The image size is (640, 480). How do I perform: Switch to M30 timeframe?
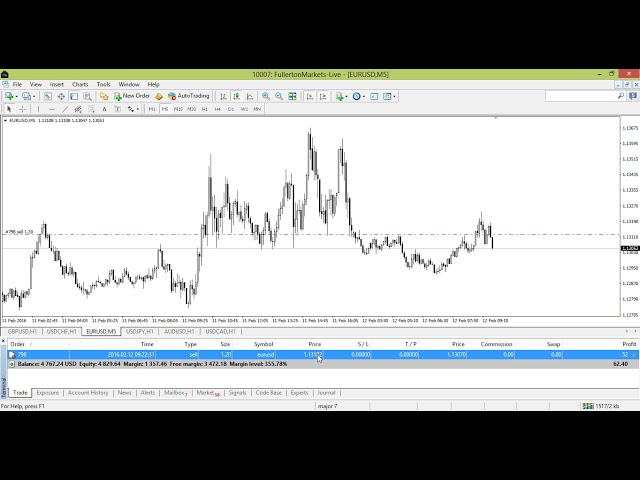coord(191,109)
